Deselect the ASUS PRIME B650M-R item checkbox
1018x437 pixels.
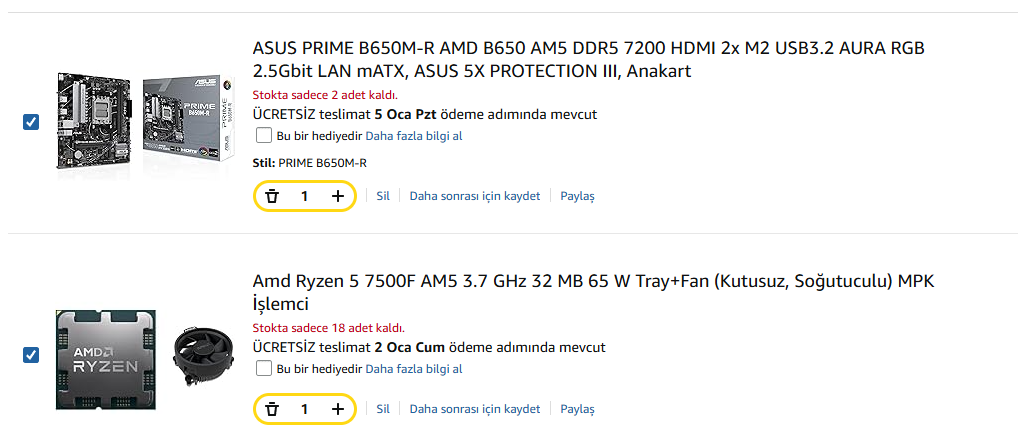[31, 122]
